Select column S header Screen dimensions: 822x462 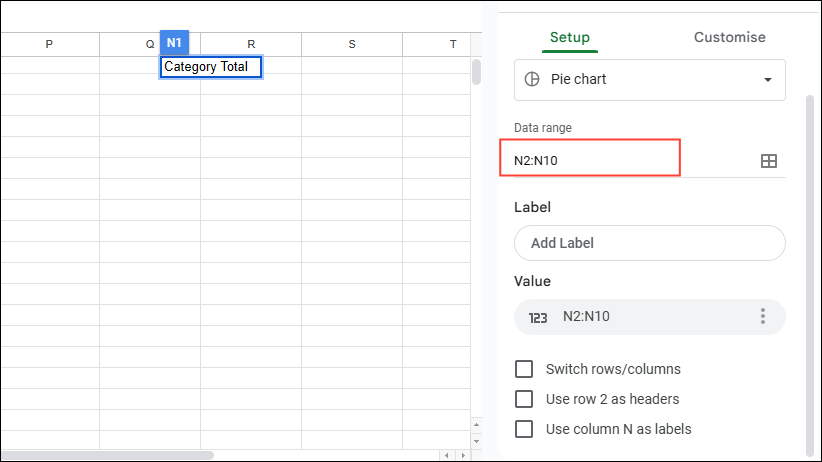click(x=352, y=44)
